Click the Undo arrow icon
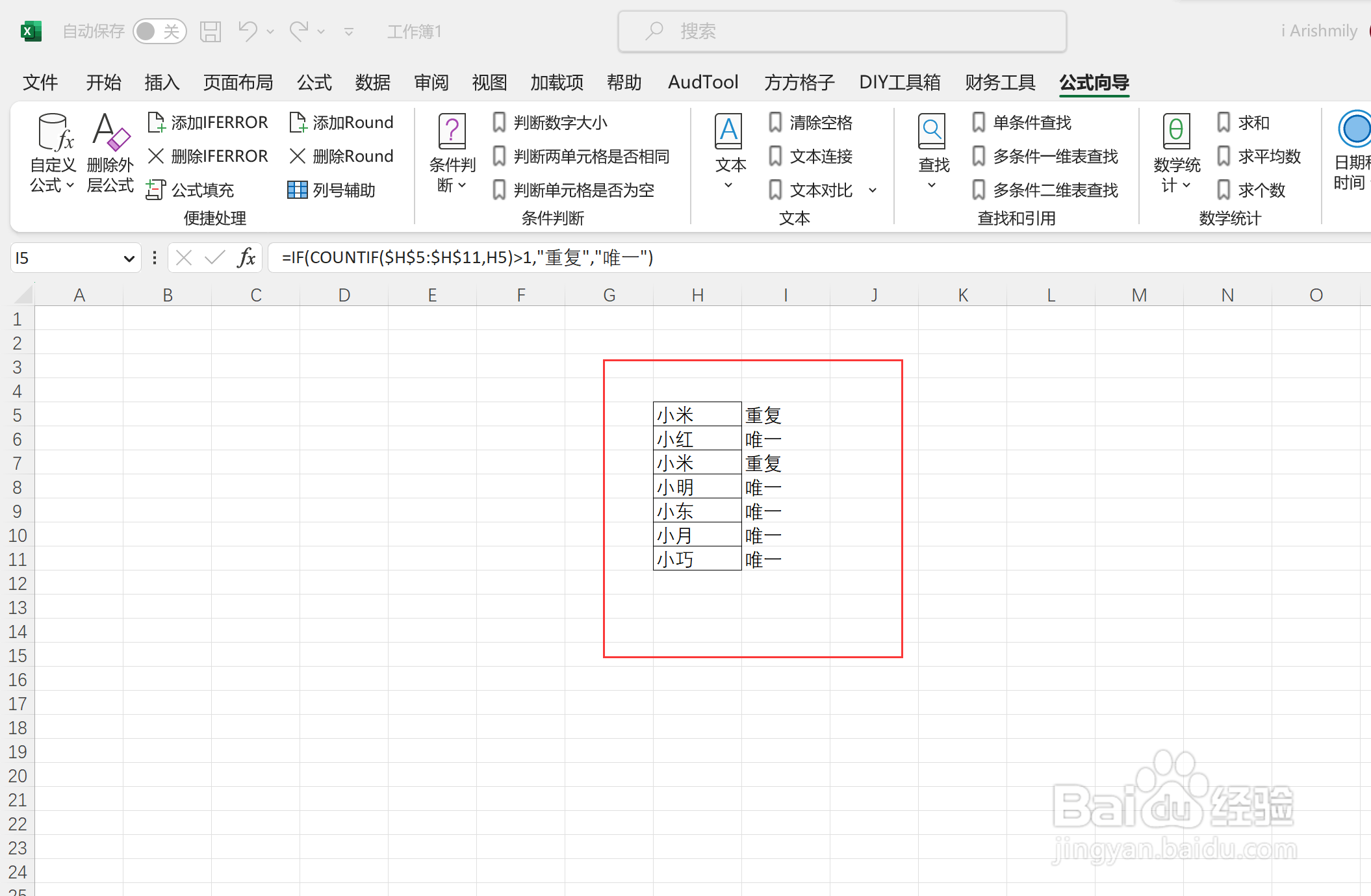This screenshot has height=896, width=1371. [x=248, y=31]
